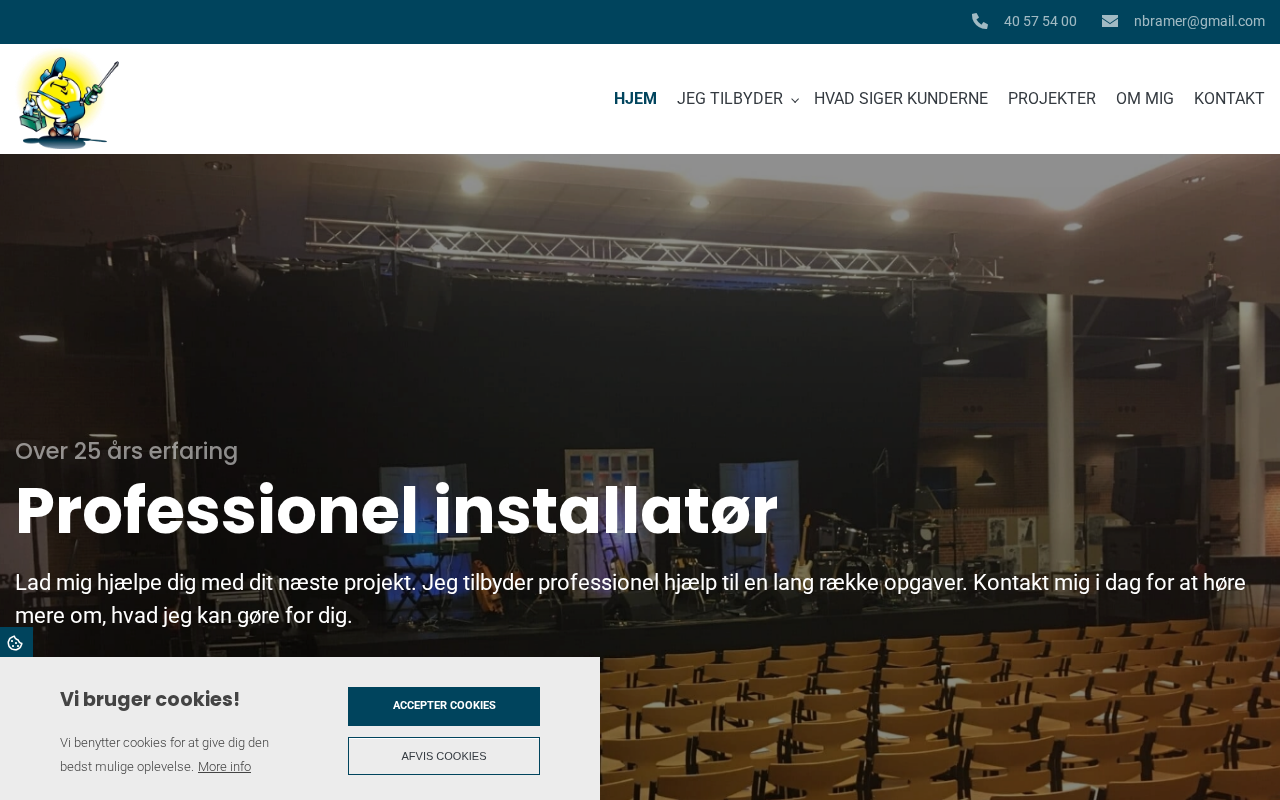Click the envelope email icon
The width and height of the screenshot is (1280, 800).
coord(1110,21)
